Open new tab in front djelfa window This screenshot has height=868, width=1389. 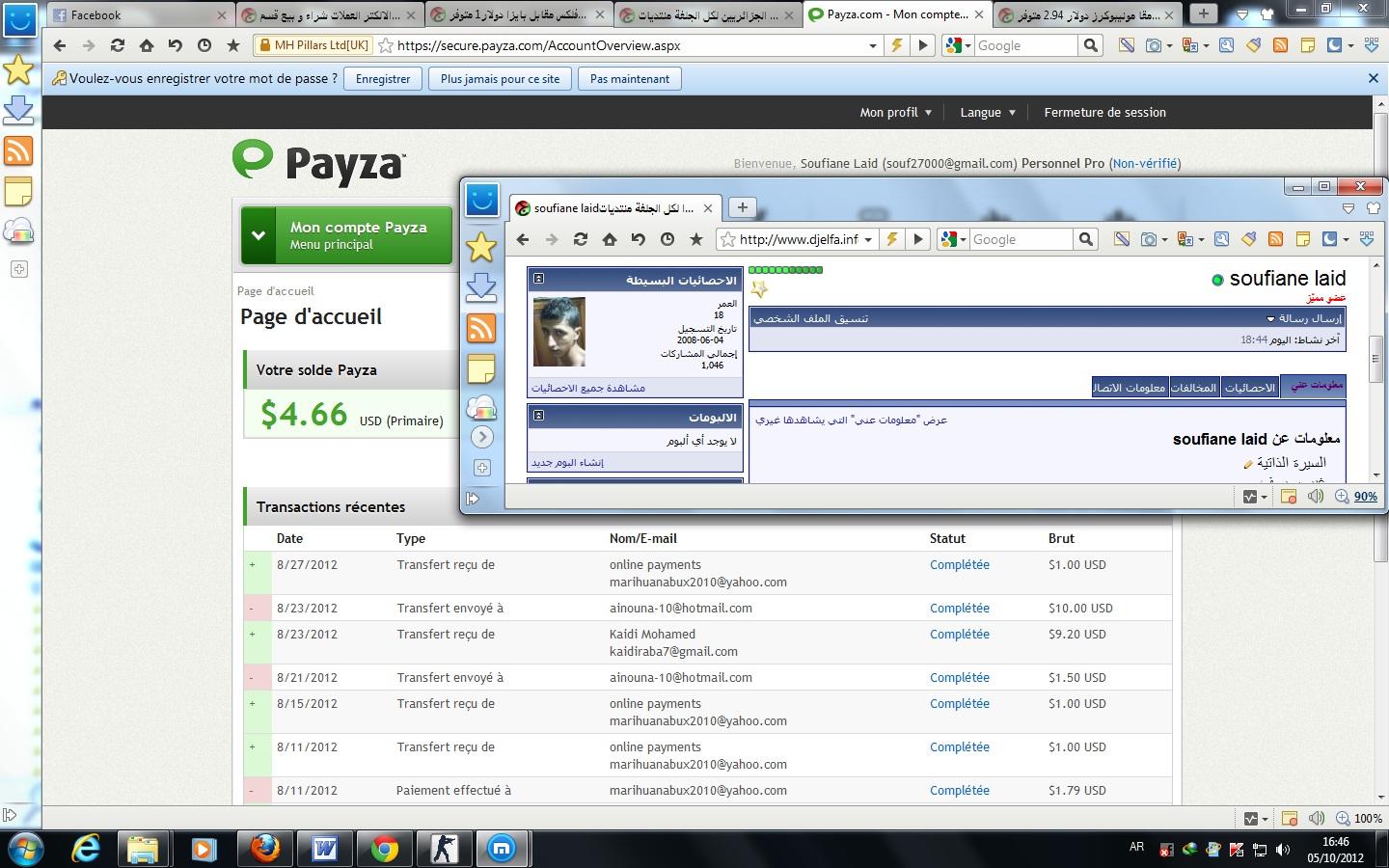click(742, 207)
